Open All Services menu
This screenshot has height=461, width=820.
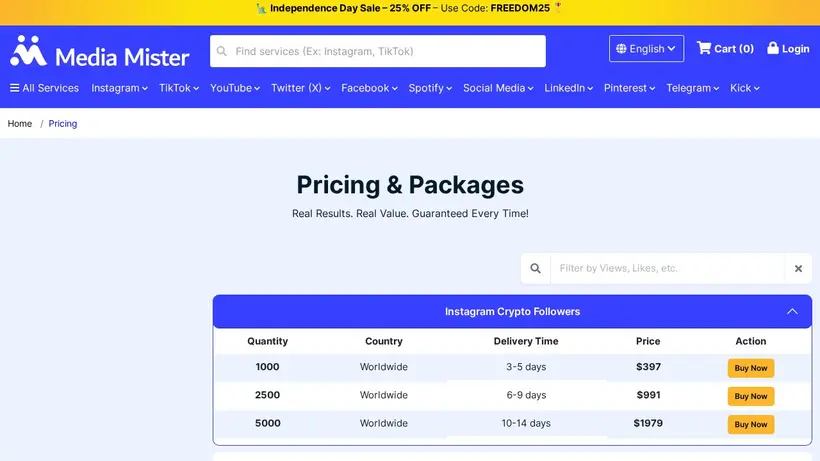coord(44,88)
